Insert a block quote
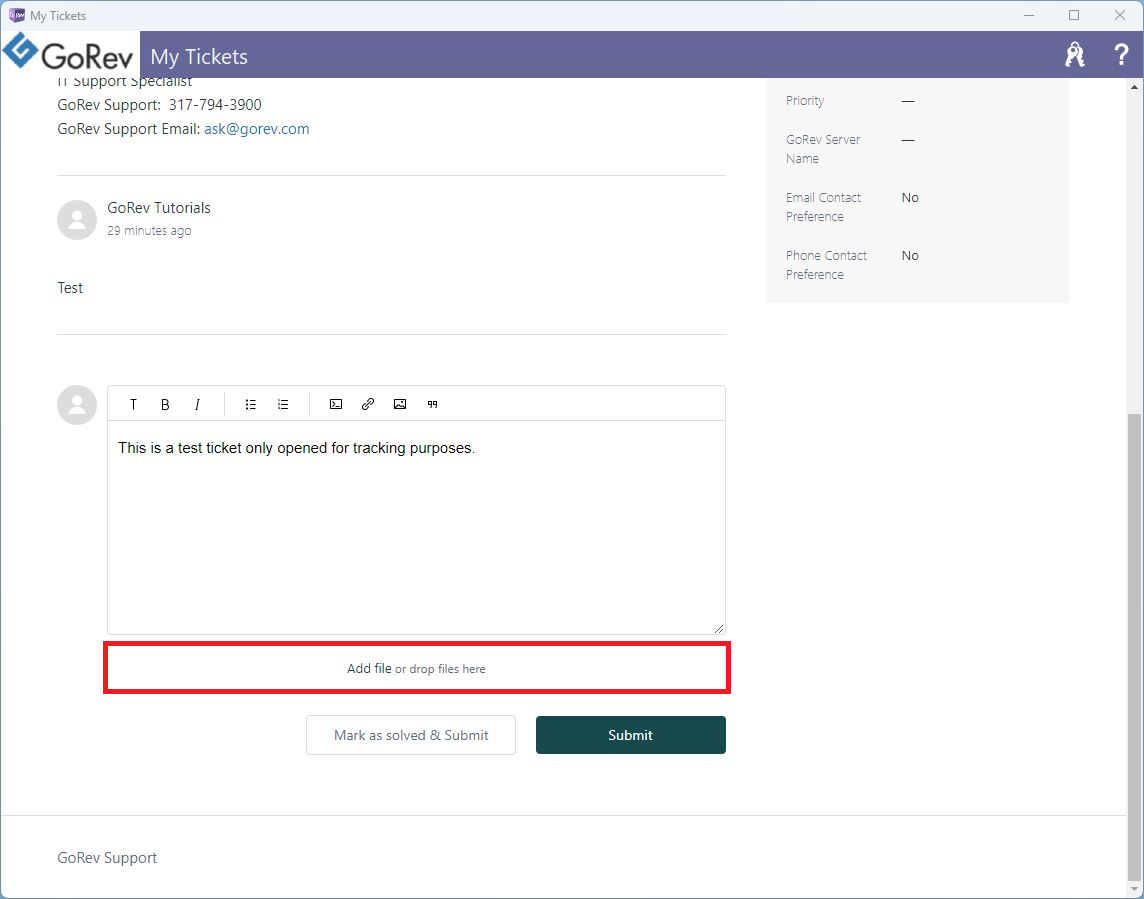Viewport: 1144px width, 899px height. 433,404
